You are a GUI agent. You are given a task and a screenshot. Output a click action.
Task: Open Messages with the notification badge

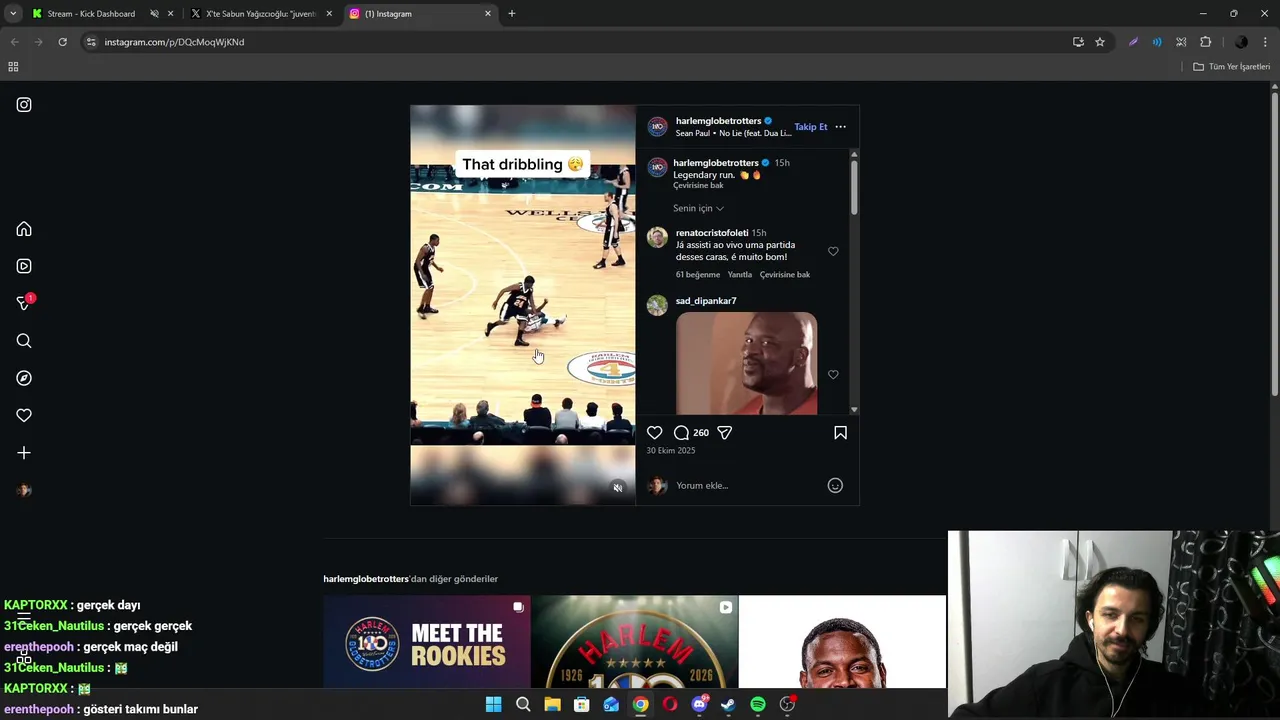[24, 303]
